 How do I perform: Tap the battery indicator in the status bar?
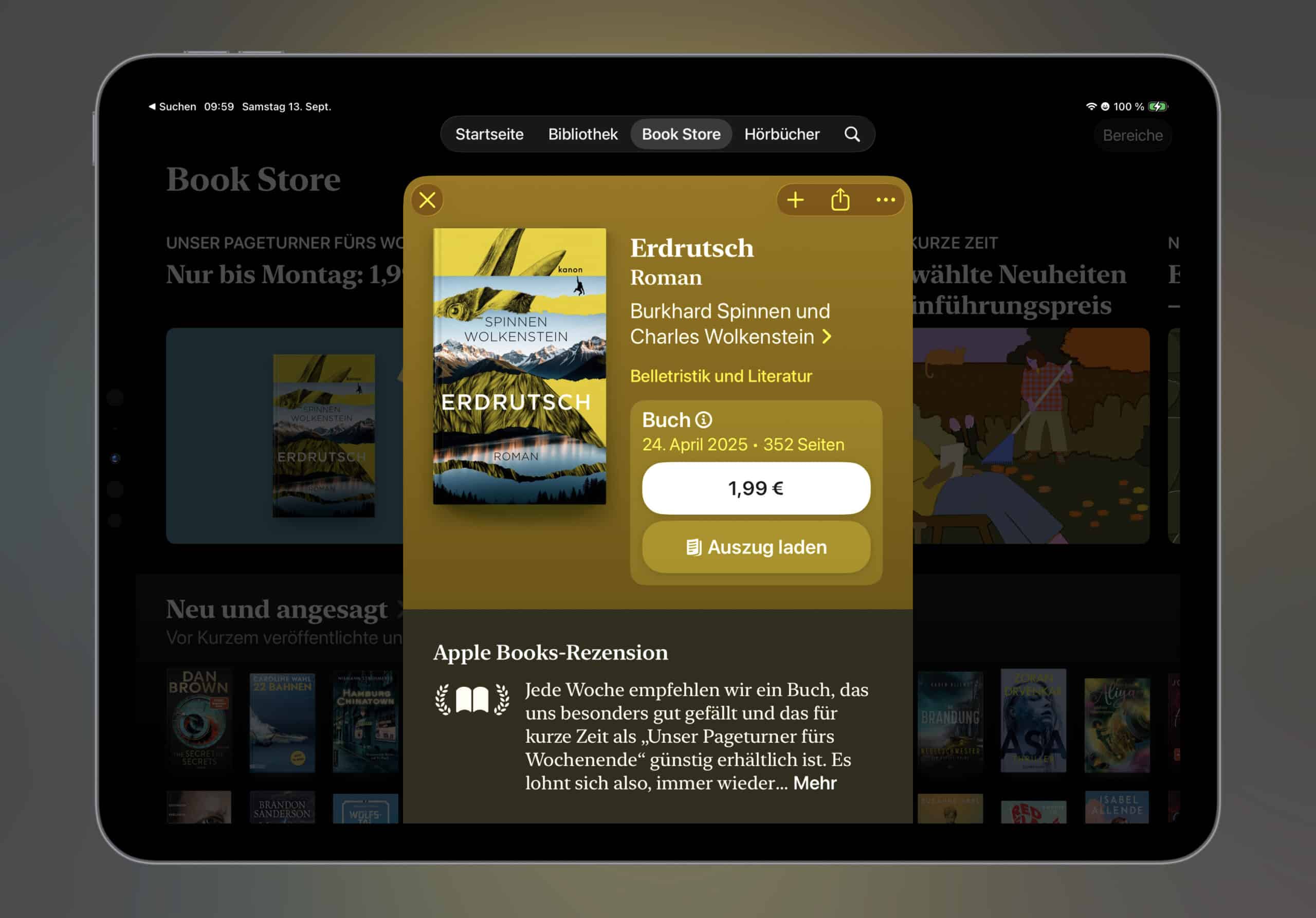tap(1158, 106)
